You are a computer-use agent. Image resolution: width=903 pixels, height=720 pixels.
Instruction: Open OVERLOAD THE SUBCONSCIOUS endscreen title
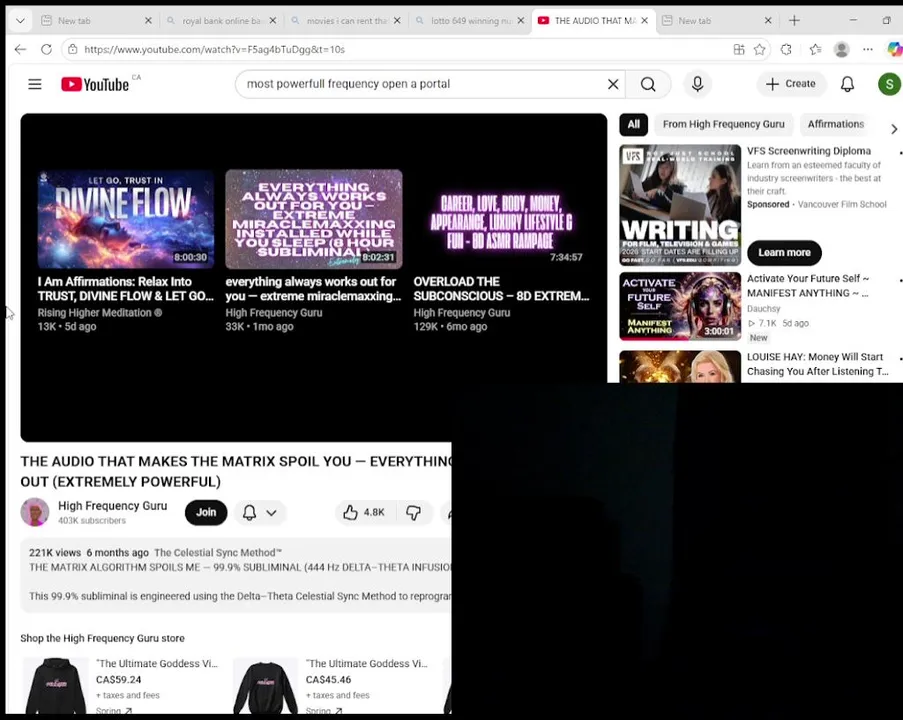point(501,289)
